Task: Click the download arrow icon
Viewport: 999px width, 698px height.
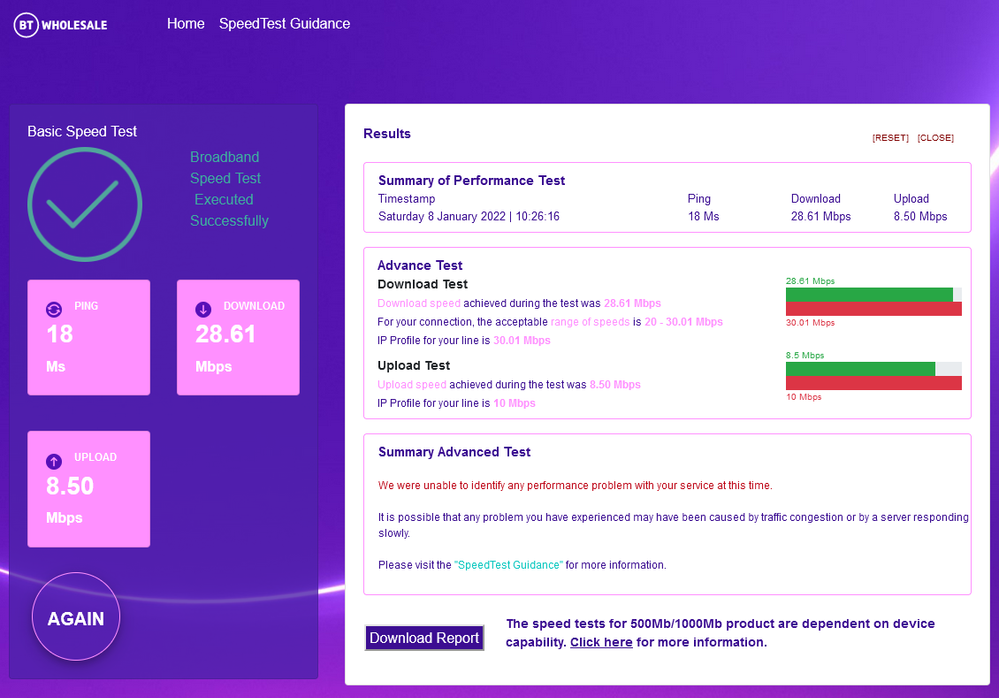Action: click(204, 310)
